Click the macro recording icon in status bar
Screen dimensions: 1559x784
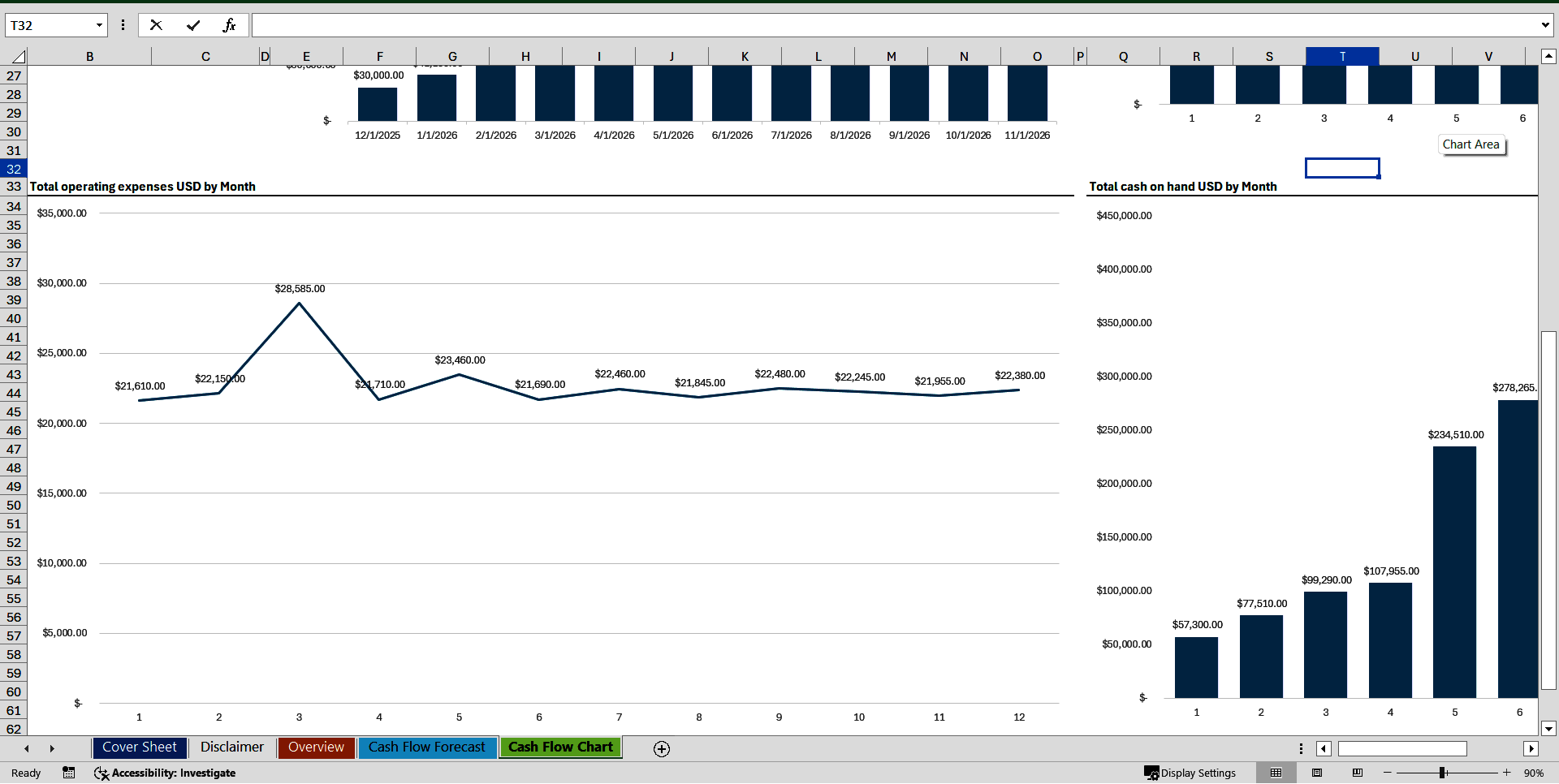(69, 773)
